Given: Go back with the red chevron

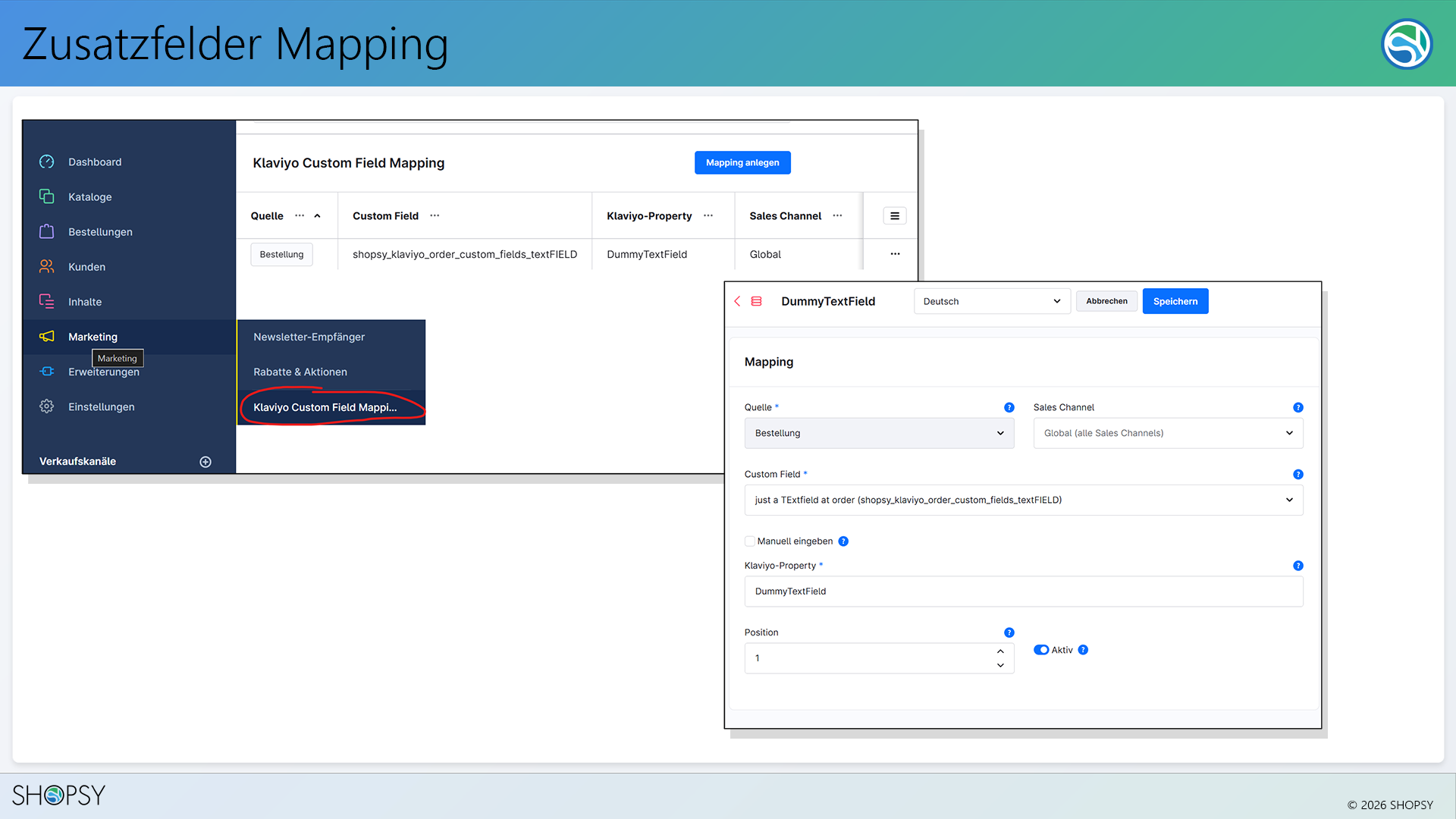Looking at the screenshot, I should (x=737, y=301).
